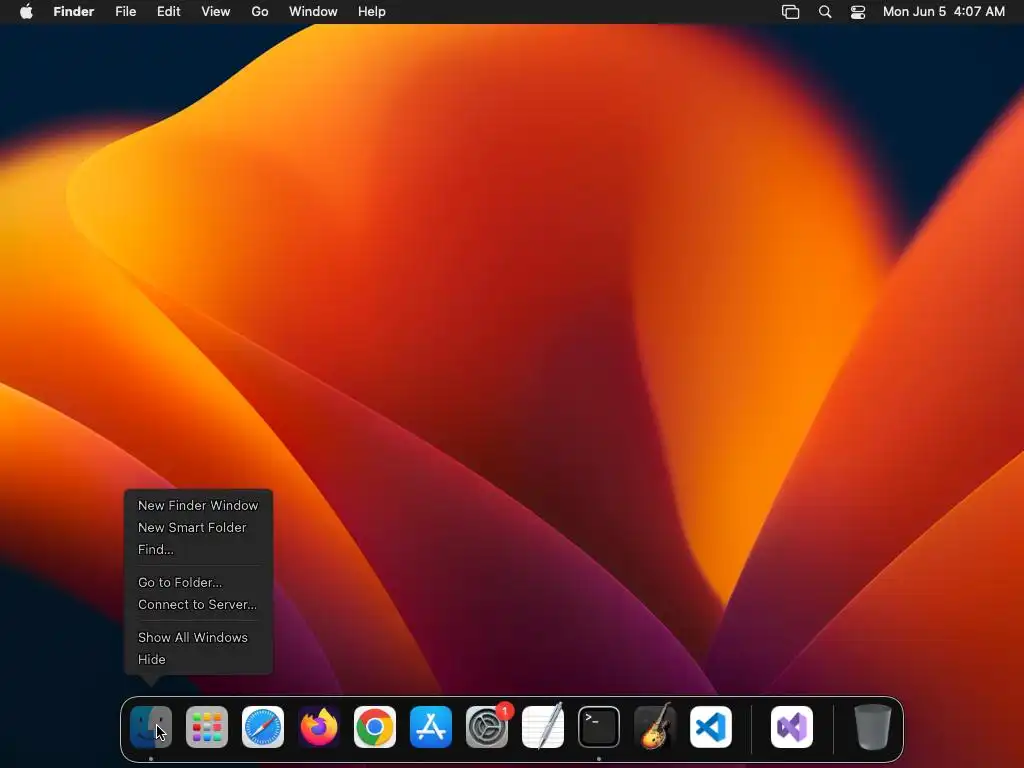
Task: Choose New Finder Window
Action: point(198,505)
